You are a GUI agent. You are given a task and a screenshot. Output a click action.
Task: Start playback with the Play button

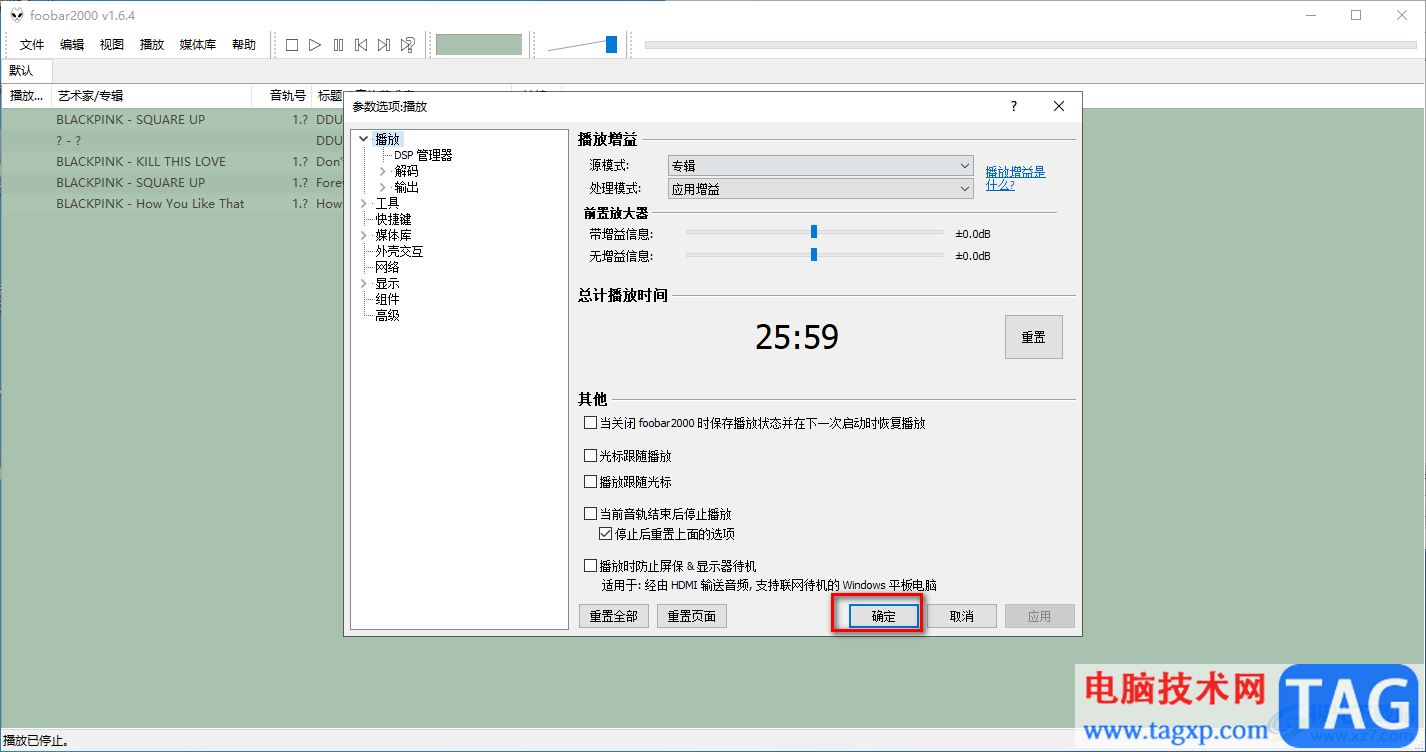pos(315,45)
